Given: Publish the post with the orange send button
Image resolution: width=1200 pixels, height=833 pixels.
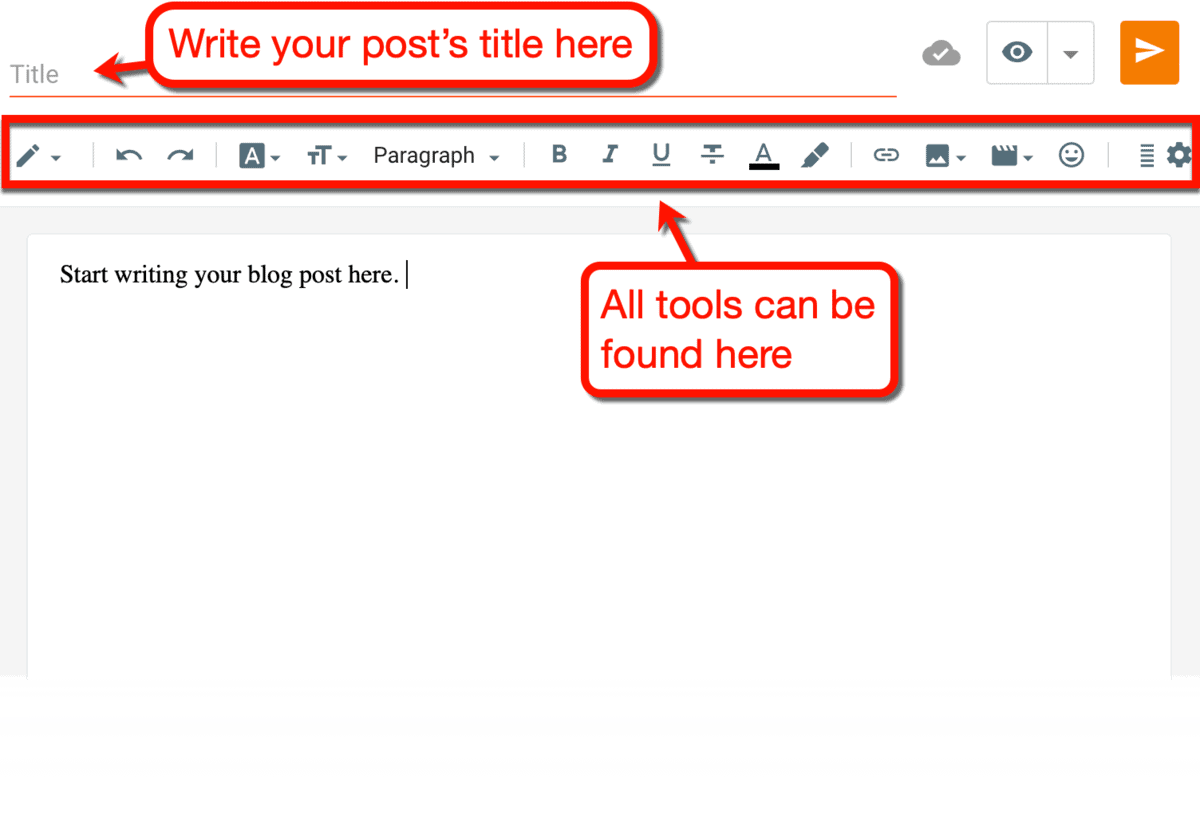Looking at the screenshot, I should tap(1149, 52).
